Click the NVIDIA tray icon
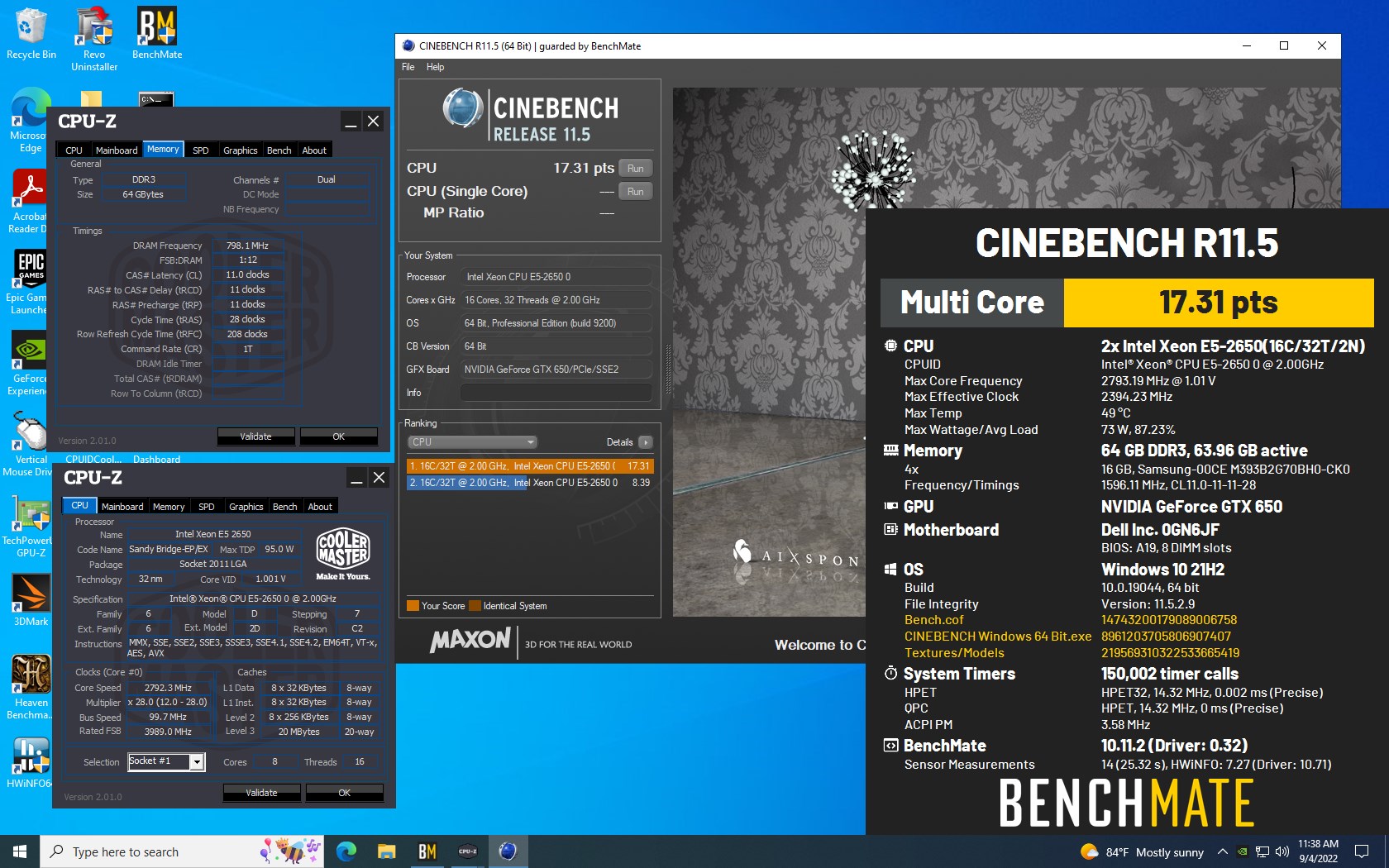1389x868 pixels. click(1242, 851)
